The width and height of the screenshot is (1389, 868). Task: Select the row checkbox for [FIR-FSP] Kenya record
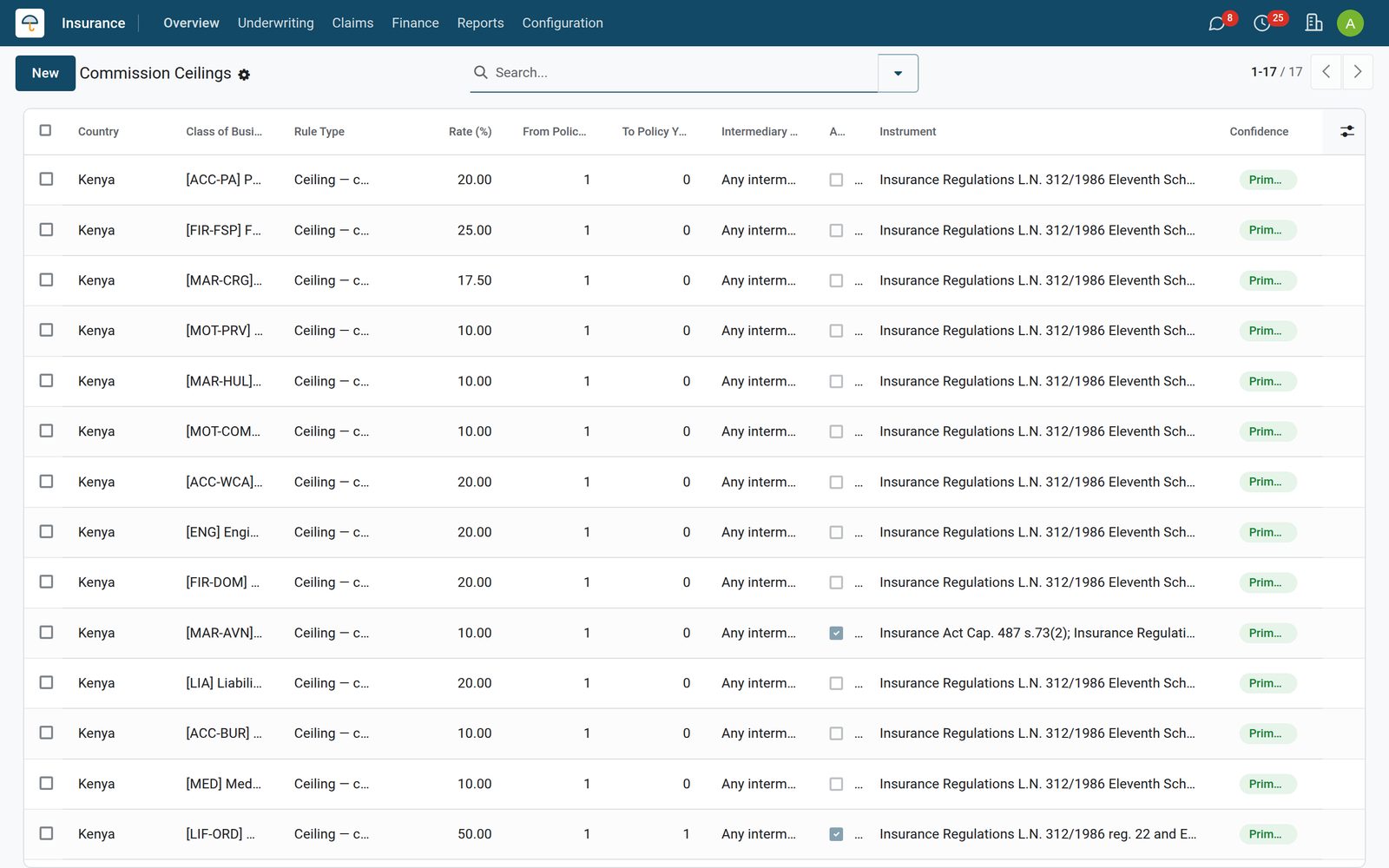pos(46,229)
